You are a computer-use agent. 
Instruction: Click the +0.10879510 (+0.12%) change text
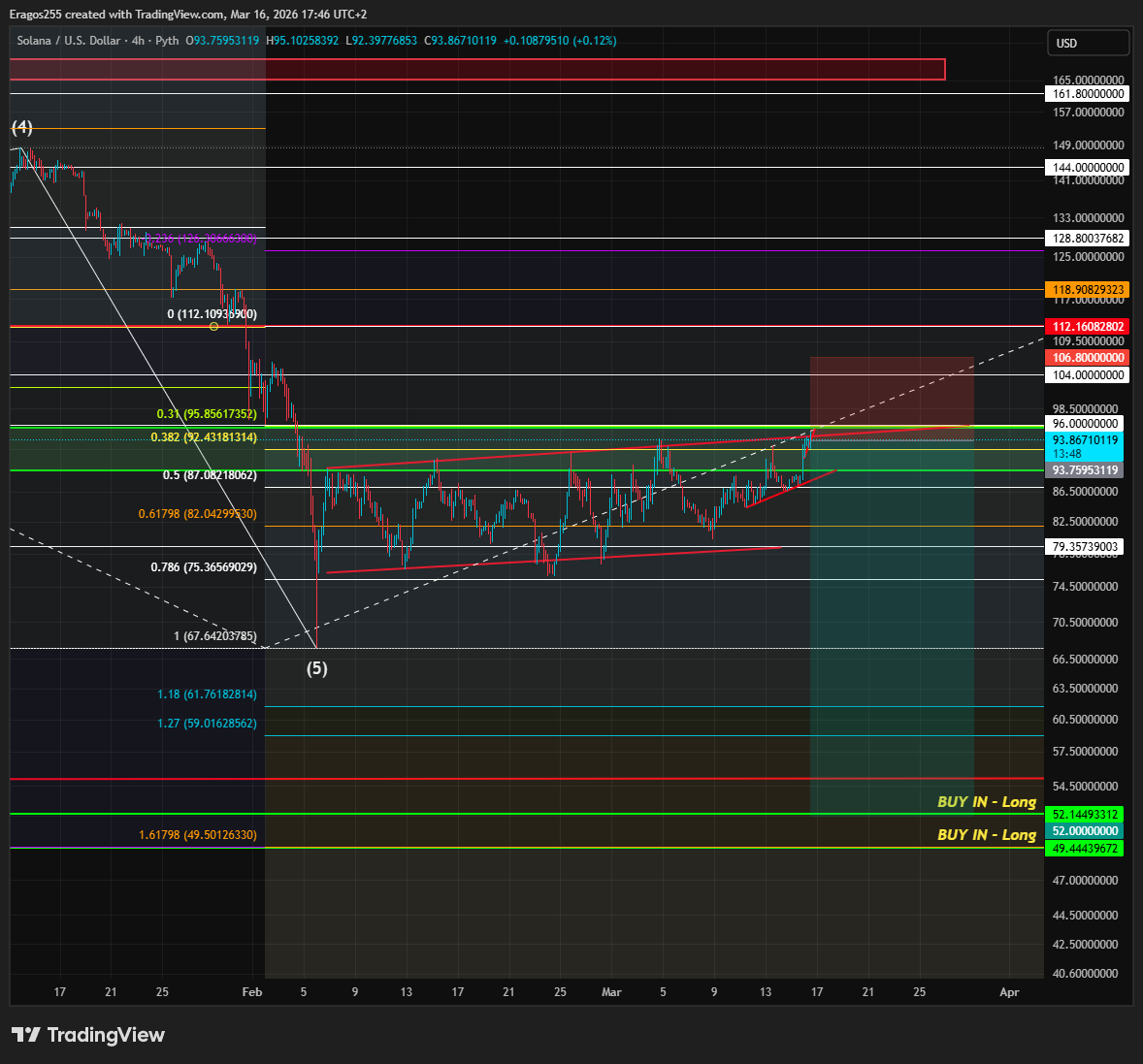[560, 41]
